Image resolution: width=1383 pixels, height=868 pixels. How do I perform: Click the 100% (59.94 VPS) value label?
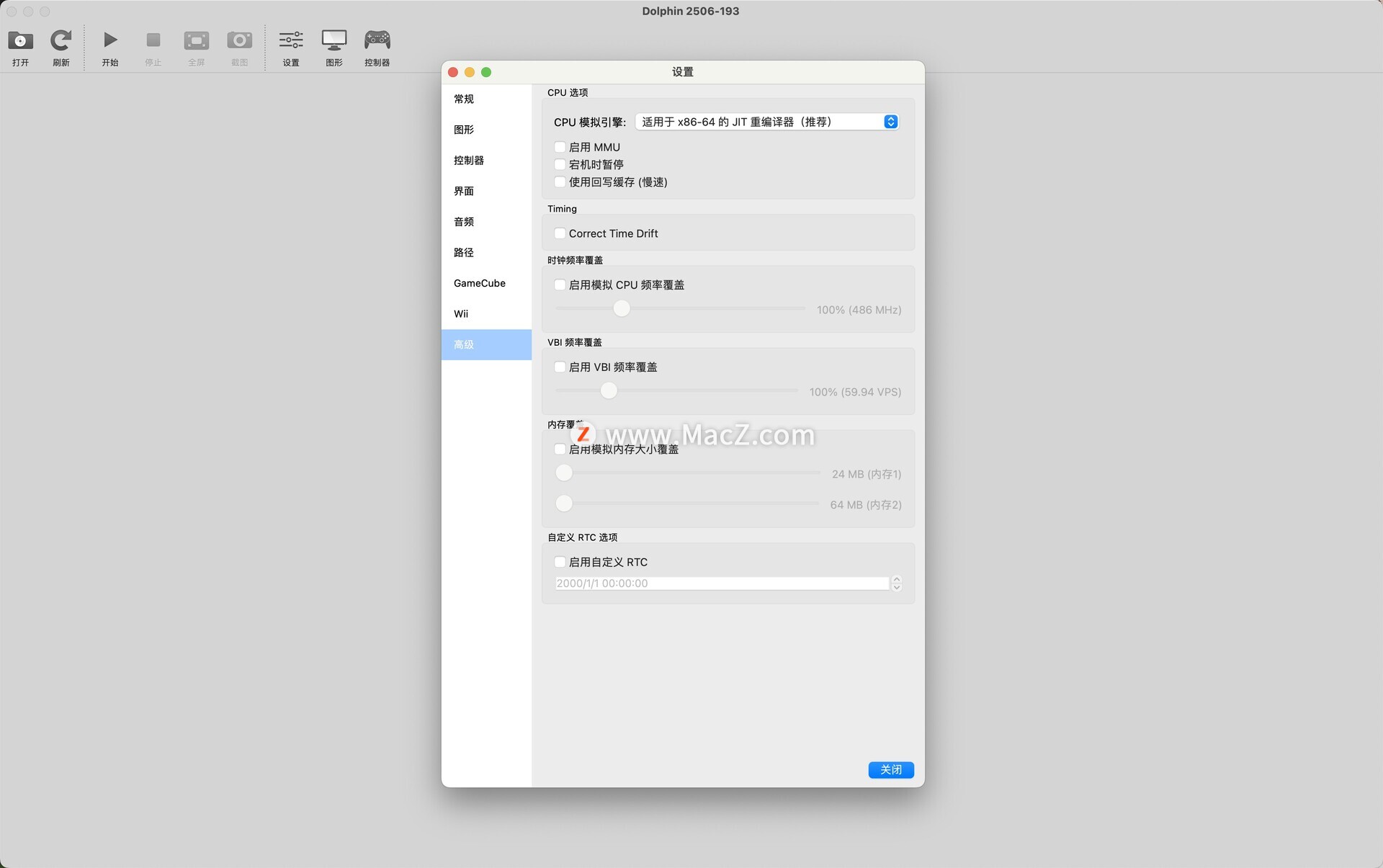(855, 392)
